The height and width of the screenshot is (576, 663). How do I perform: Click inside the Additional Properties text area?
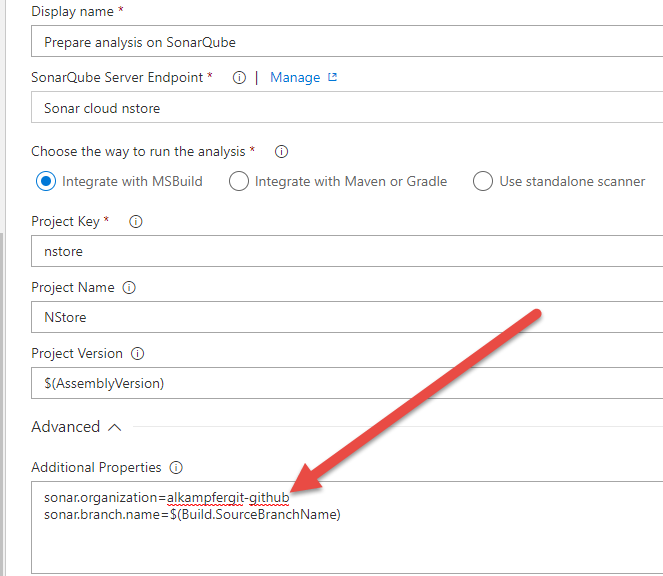point(347,527)
